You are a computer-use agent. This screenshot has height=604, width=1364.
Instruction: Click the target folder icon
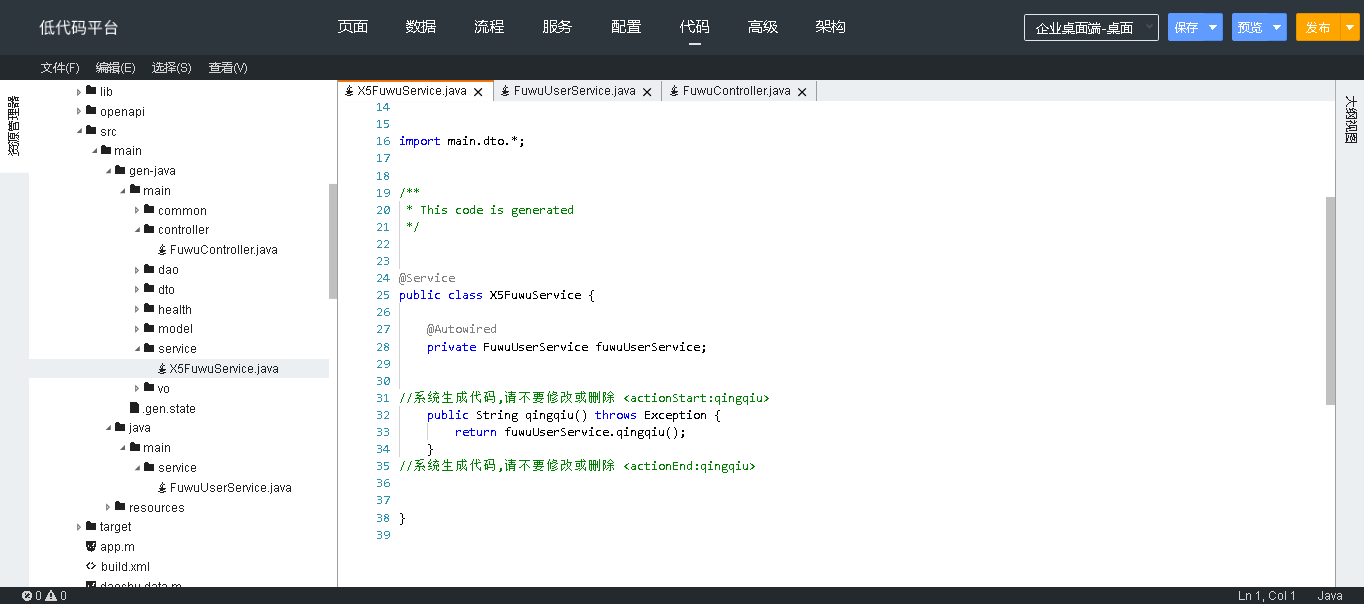91,527
